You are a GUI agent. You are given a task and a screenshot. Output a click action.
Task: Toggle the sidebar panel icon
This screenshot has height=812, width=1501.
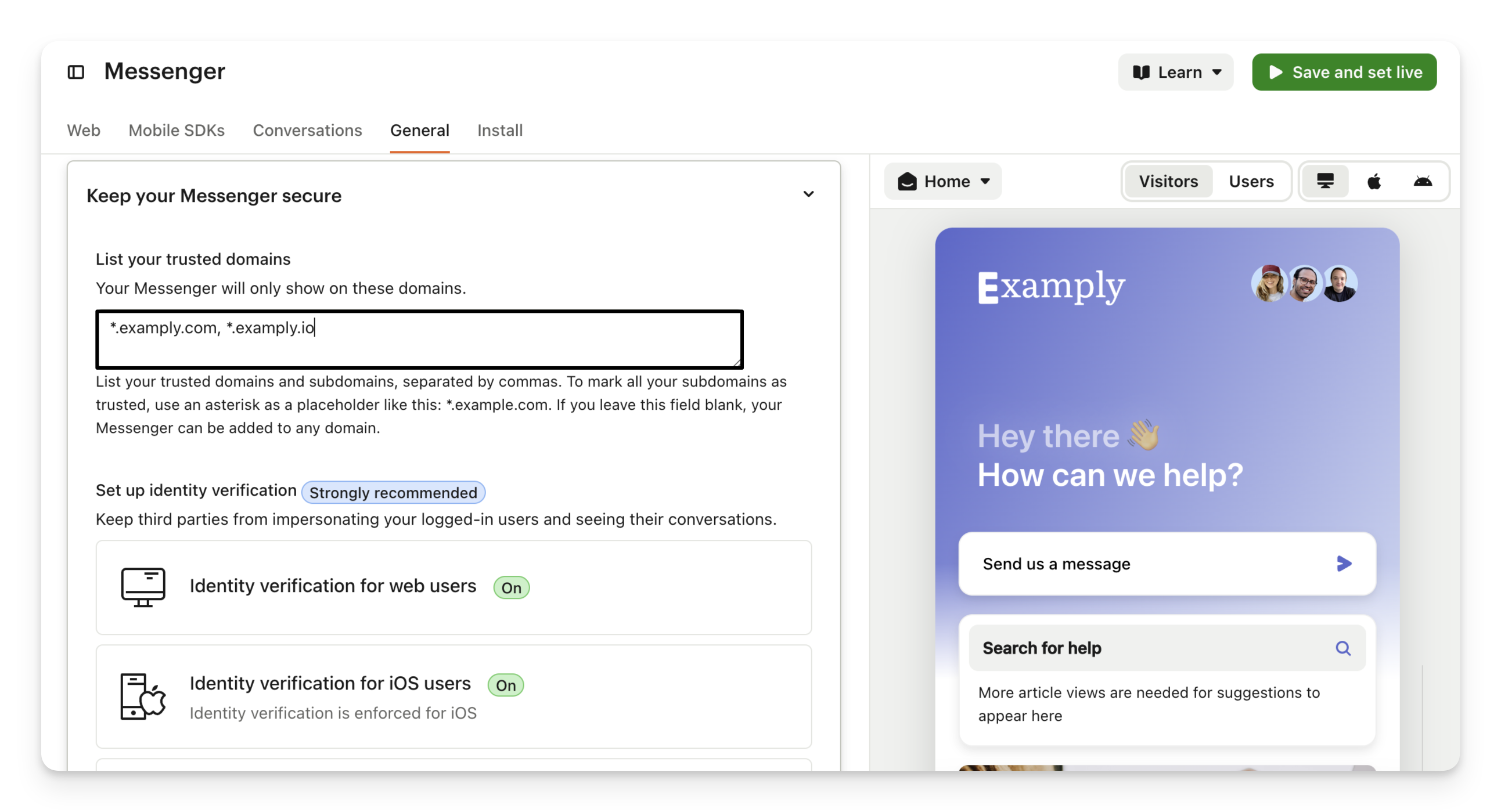click(75, 71)
